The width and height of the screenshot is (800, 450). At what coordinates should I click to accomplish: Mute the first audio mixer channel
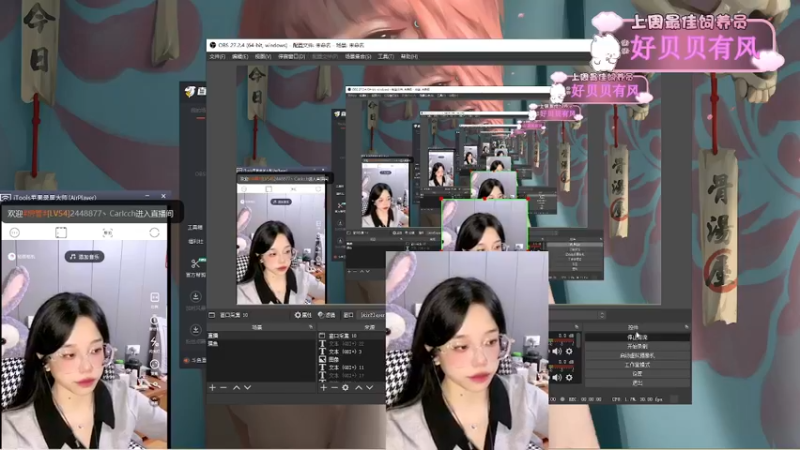point(557,352)
